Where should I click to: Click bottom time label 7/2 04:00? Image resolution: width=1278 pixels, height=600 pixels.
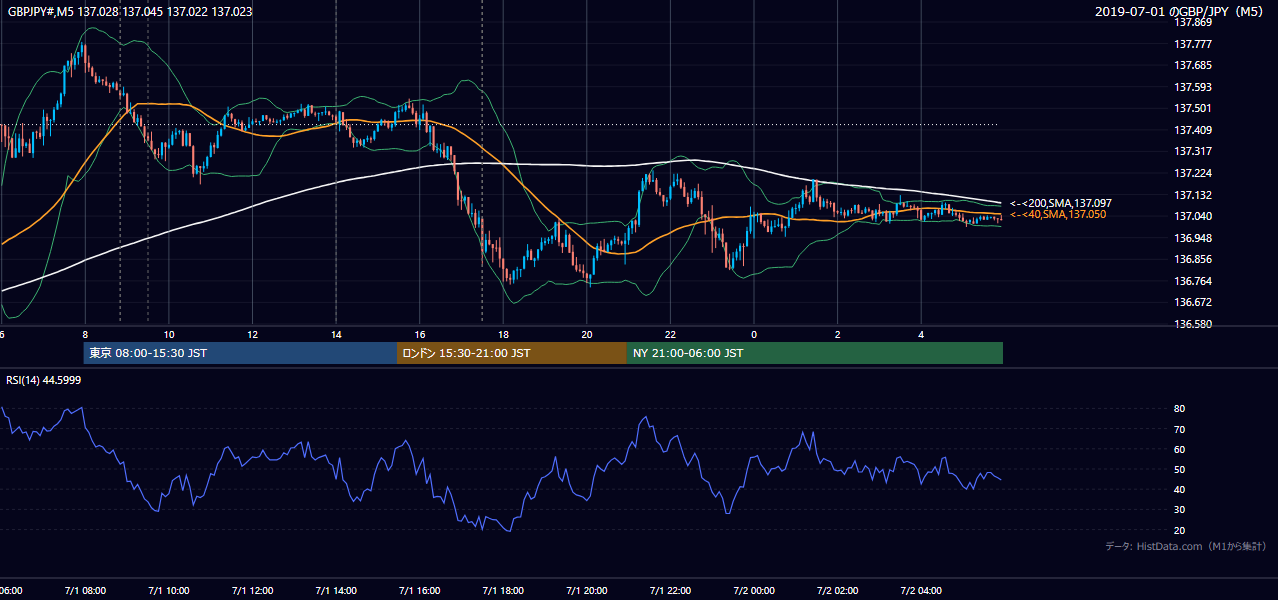[x=922, y=591]
